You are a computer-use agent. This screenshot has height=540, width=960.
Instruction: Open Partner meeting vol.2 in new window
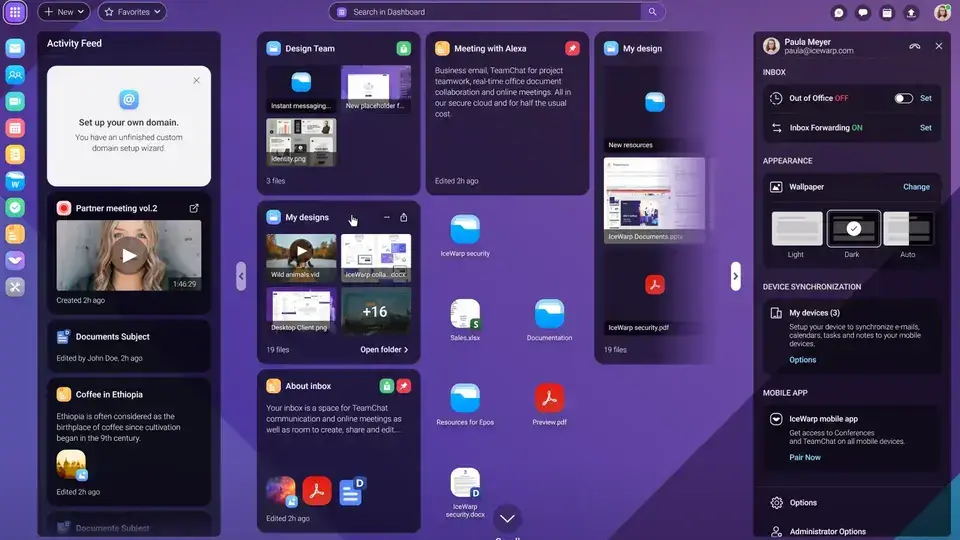tap(194, 208)
